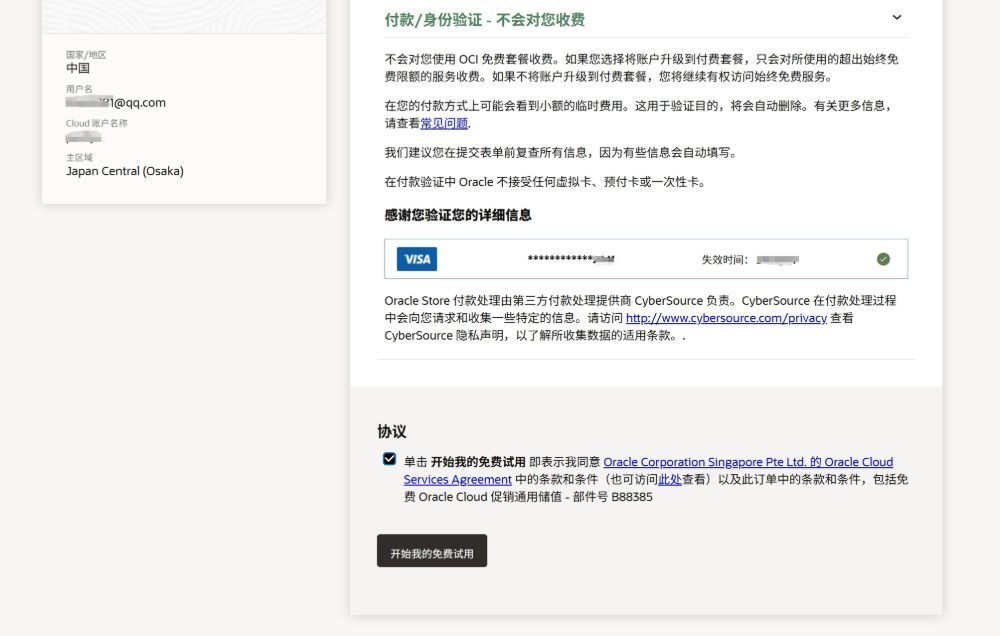This screenshot has height=636, width=1000.
Task: Click the @qq.com username value
Action: tap(115, 102)
